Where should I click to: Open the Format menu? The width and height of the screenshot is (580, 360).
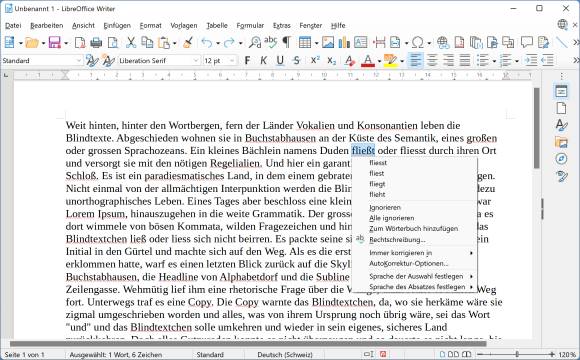tap(151, 26)
